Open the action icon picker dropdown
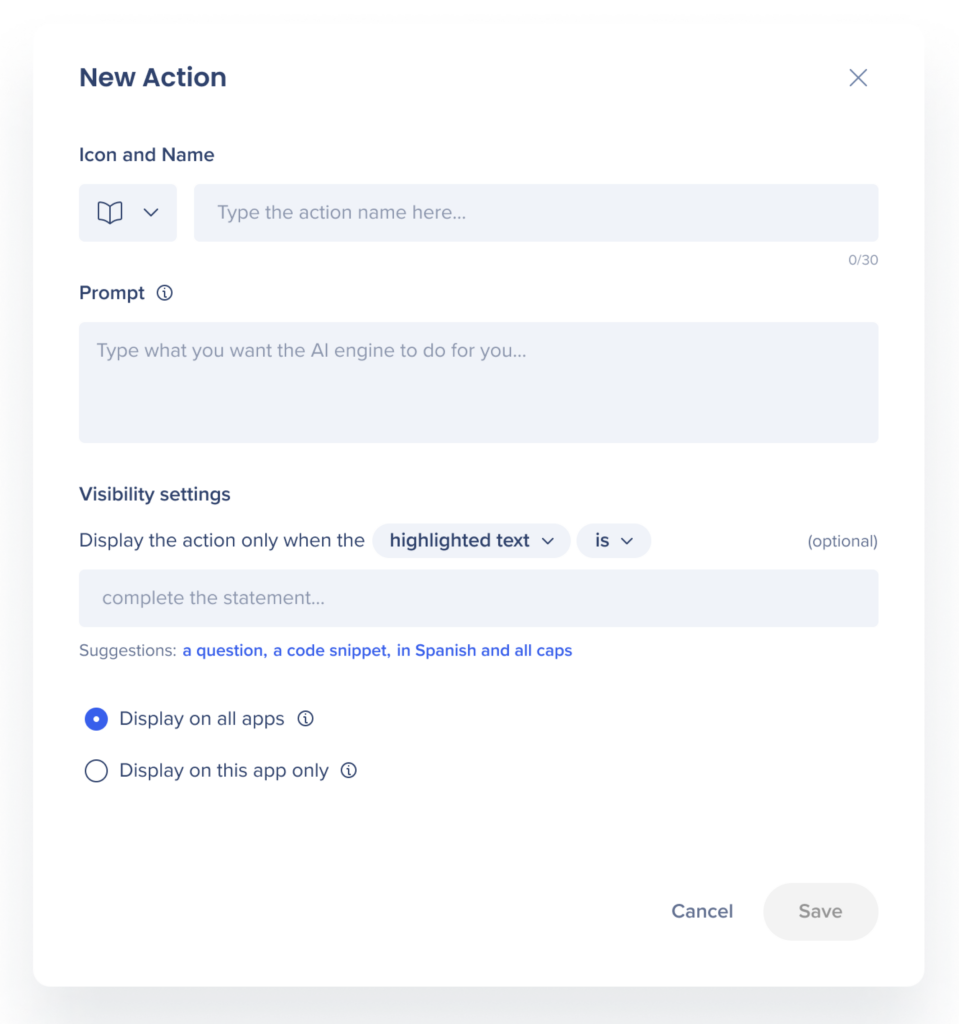The height and width of the screenshot is (1024, 959). coord(127,212)
